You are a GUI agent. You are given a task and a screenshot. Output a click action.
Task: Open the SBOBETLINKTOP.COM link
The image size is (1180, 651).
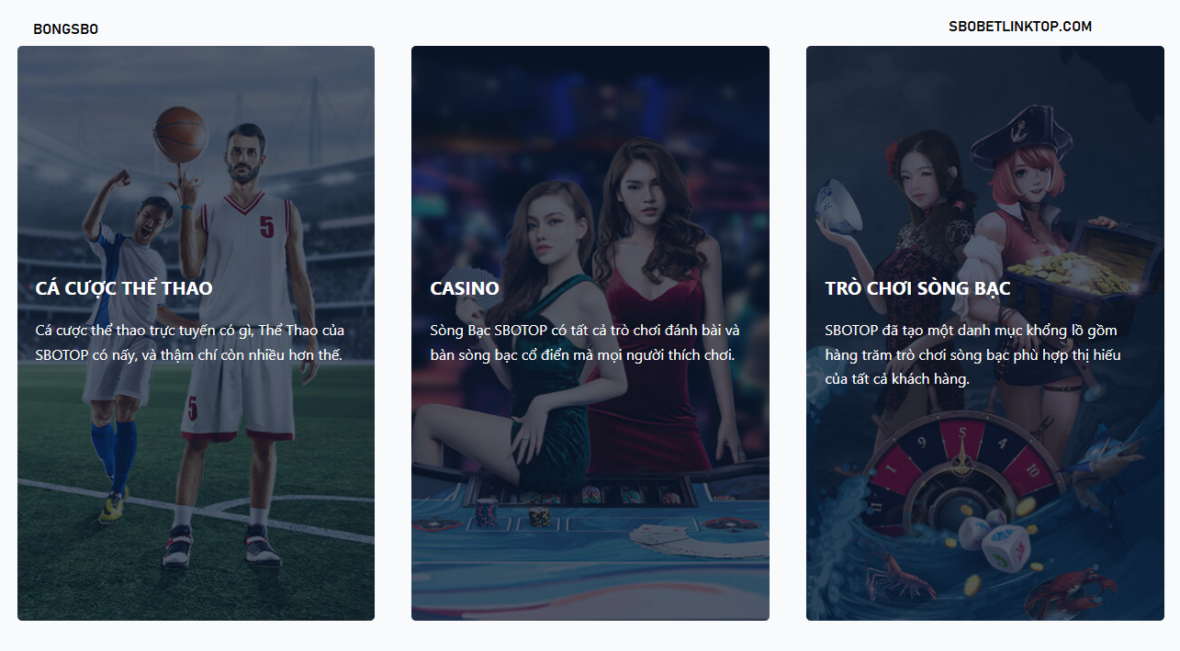pos(1019,27)
